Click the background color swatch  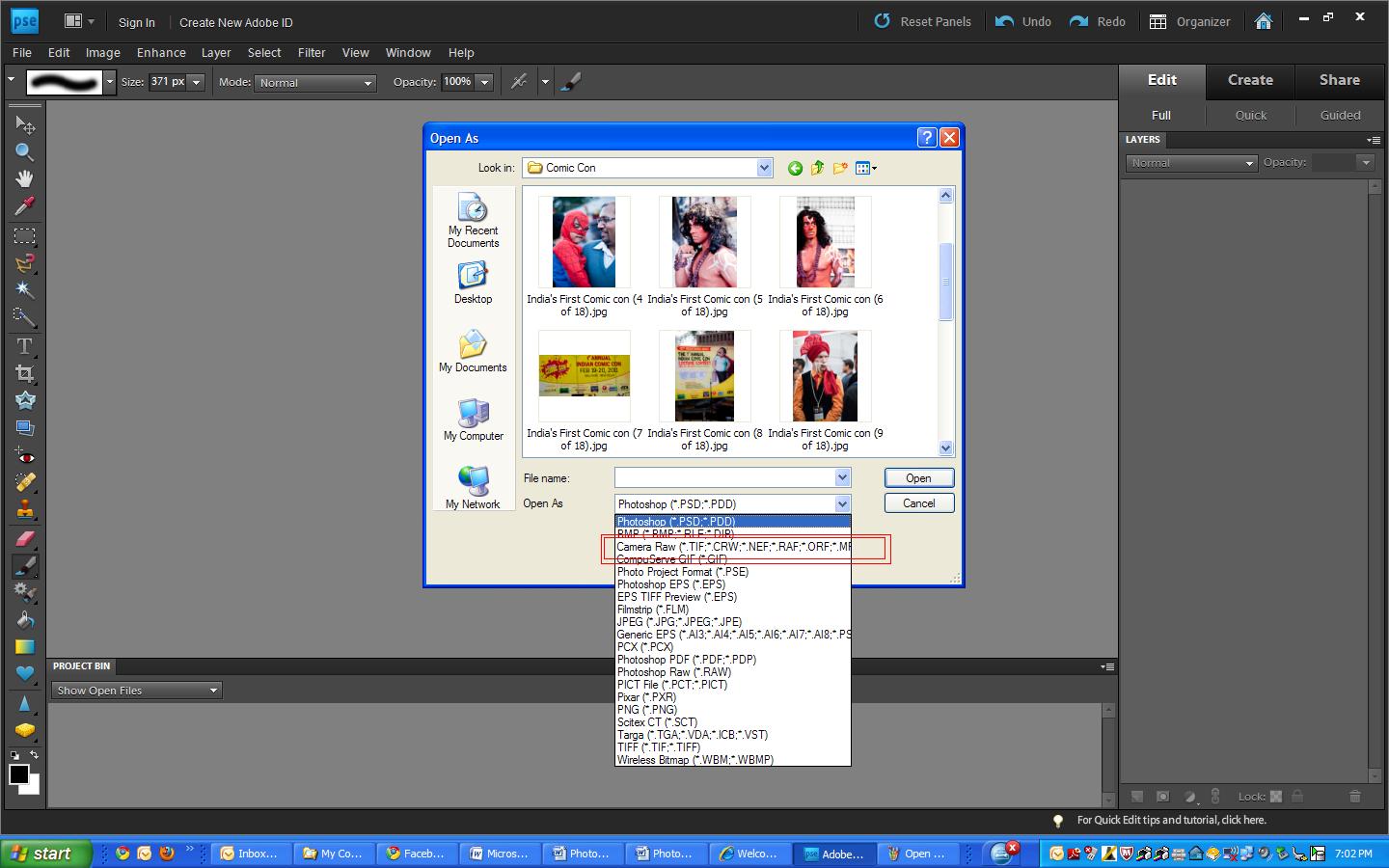pyautogui.click(x=35, y=787)
